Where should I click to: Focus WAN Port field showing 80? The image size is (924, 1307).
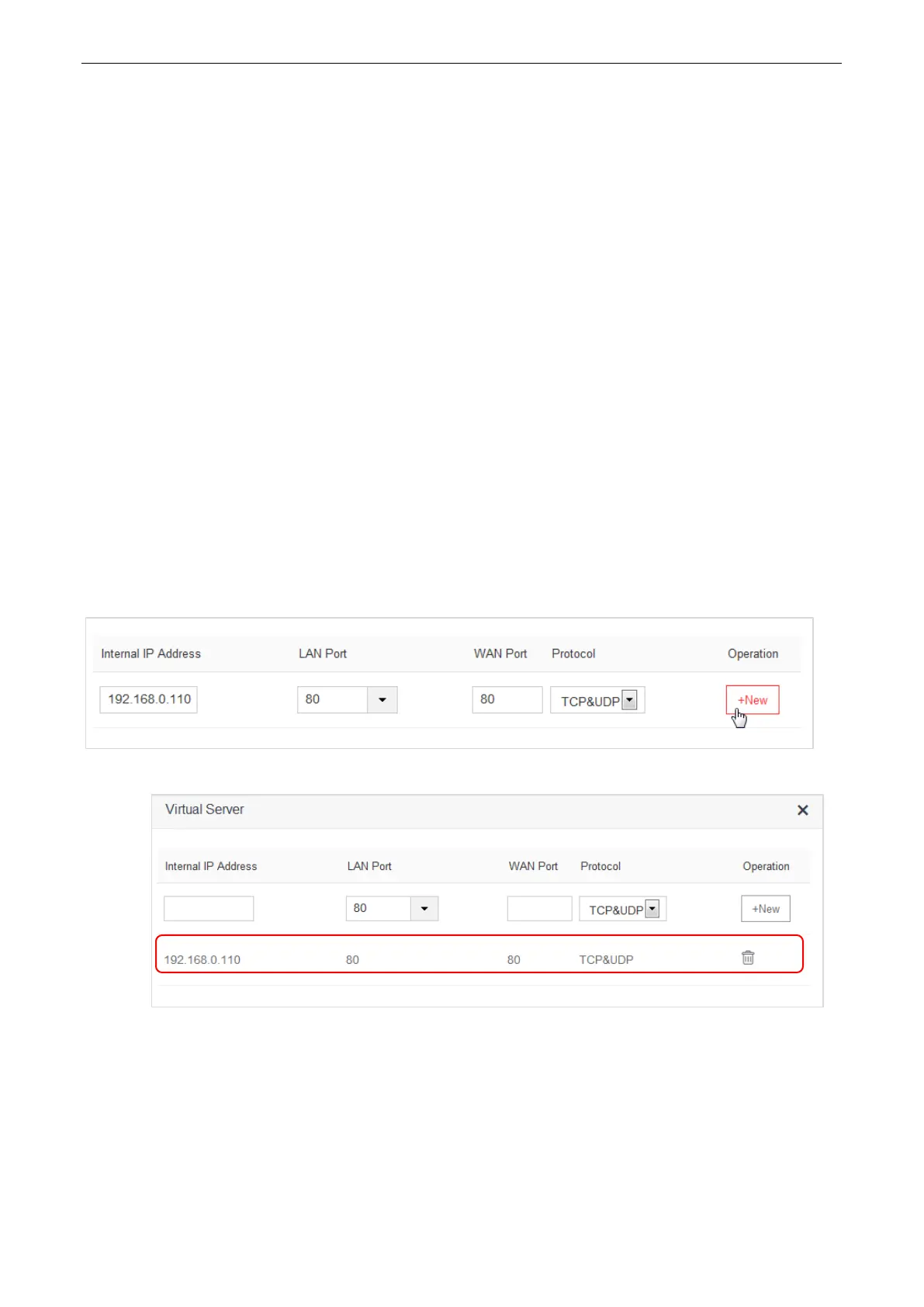(507, 699)
